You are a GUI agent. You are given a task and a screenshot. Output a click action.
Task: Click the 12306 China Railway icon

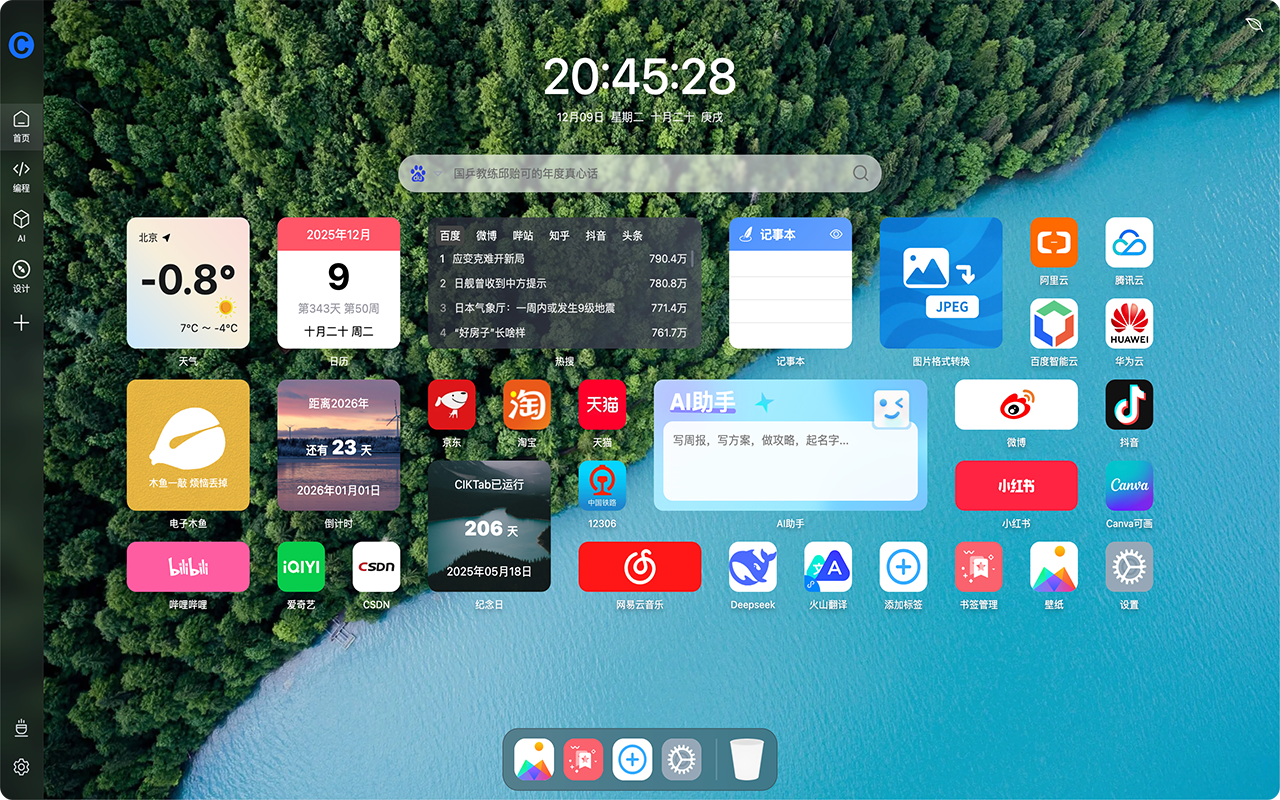tap(602, 486)
